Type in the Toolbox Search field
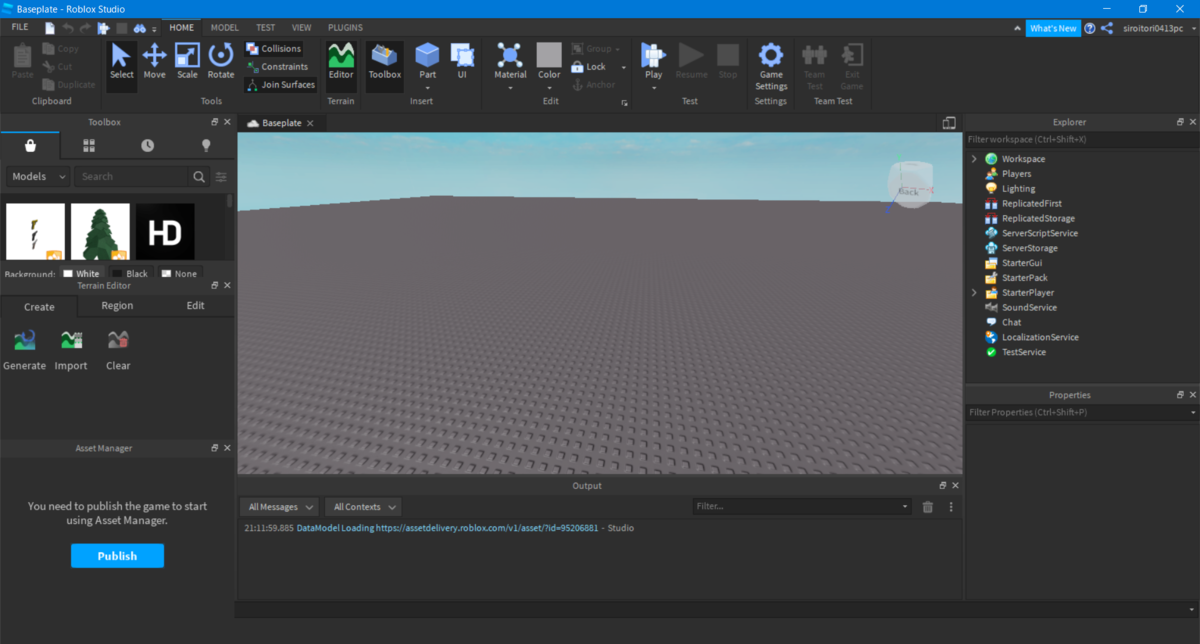 tap(133, 176)
